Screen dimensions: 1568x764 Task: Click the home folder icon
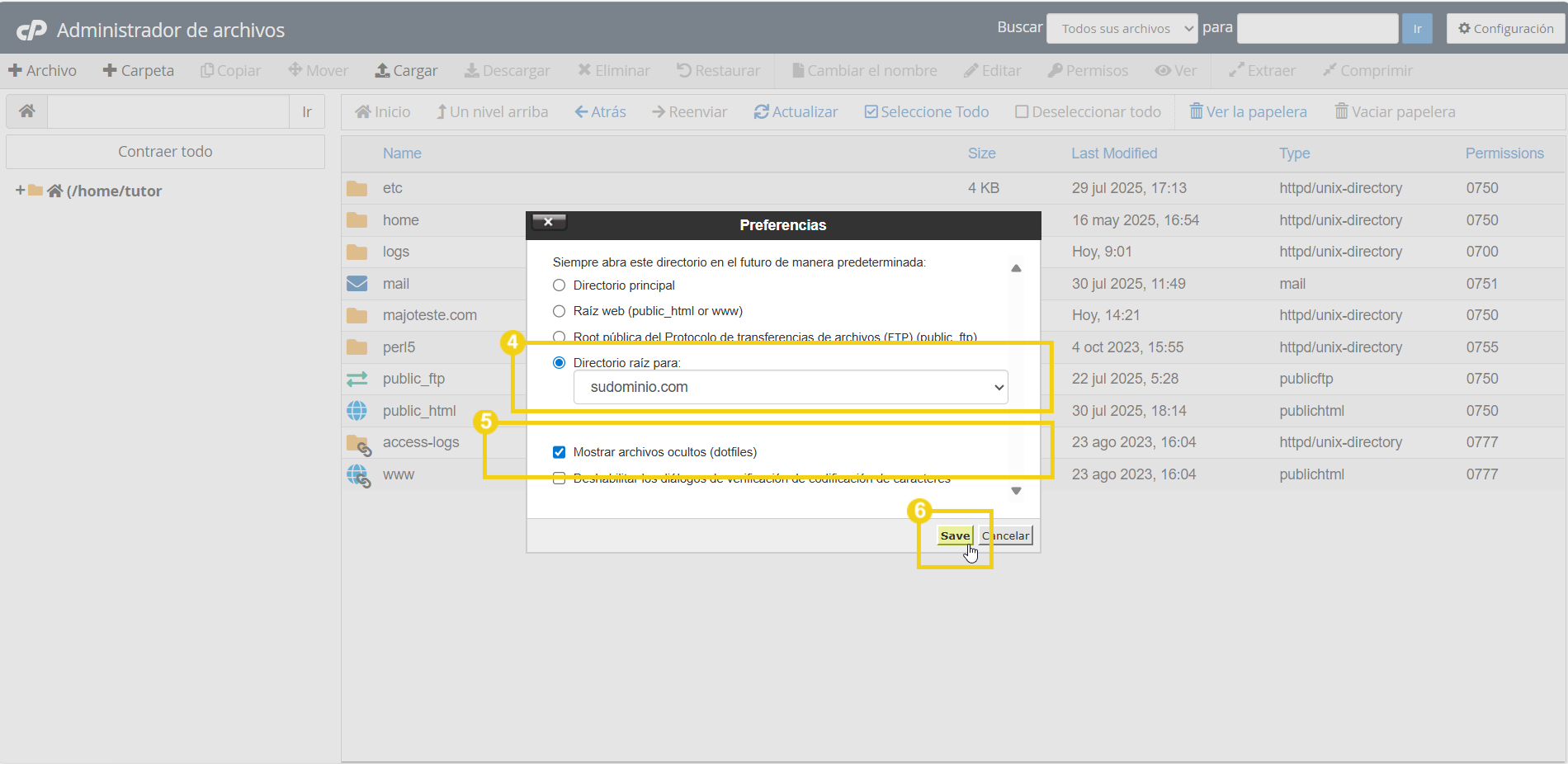357,220
